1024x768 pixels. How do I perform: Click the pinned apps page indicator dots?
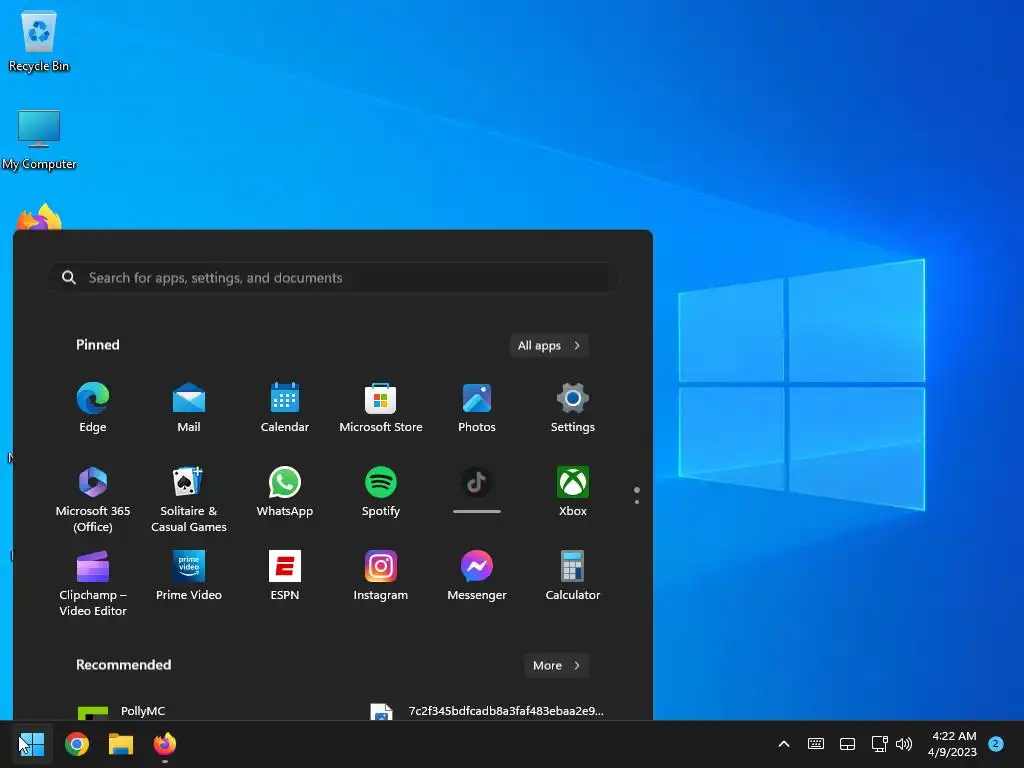[x=637, y=495]
